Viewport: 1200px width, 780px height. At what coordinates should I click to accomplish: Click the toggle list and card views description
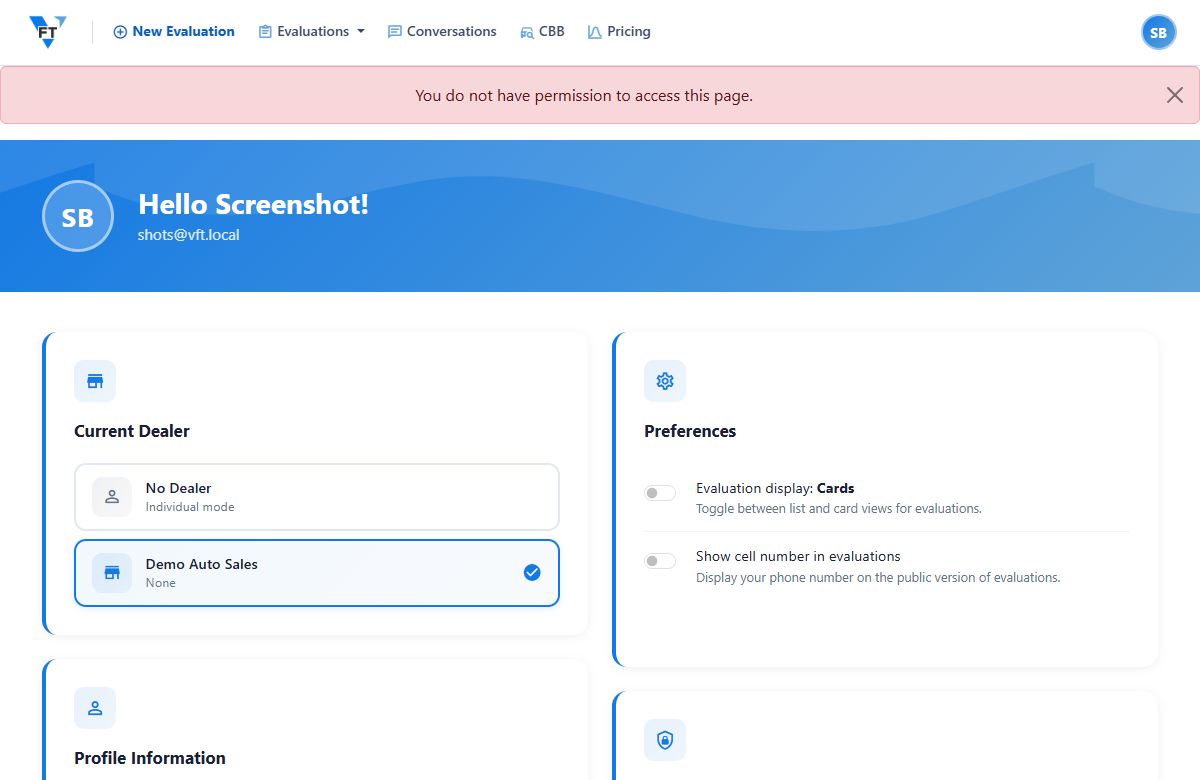839,508
